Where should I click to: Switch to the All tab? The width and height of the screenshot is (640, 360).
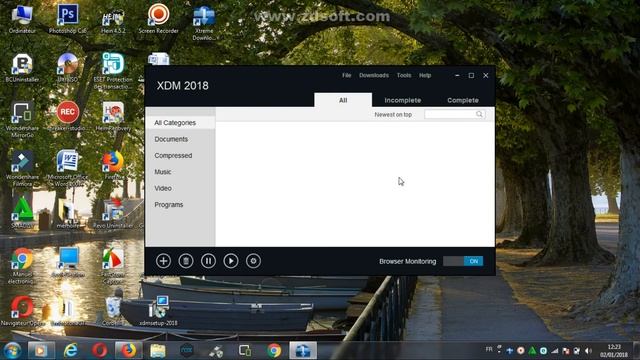(343, 100)
